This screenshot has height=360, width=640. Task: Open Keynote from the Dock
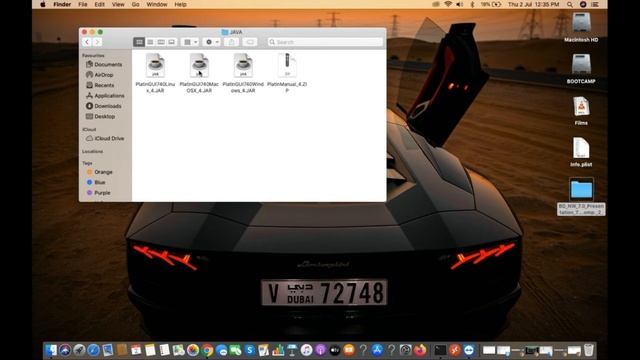point(292,350)
